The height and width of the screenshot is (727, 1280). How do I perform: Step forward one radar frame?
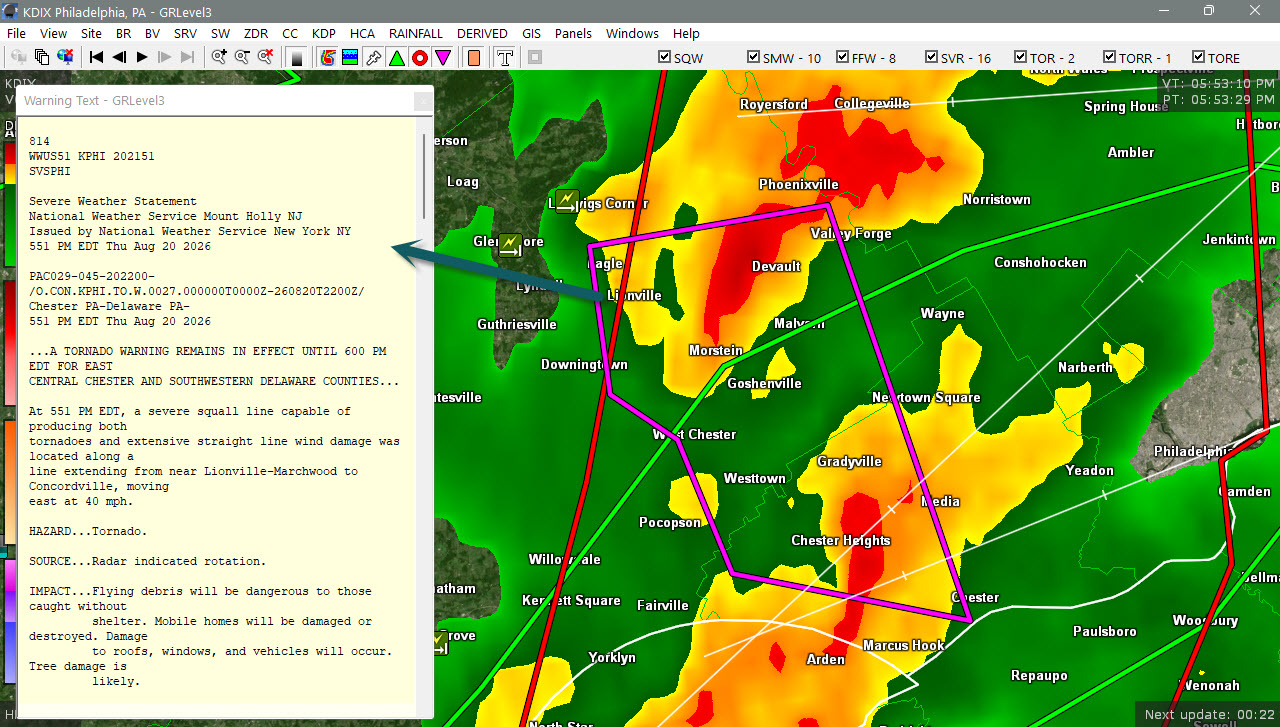tap(165, 57)
